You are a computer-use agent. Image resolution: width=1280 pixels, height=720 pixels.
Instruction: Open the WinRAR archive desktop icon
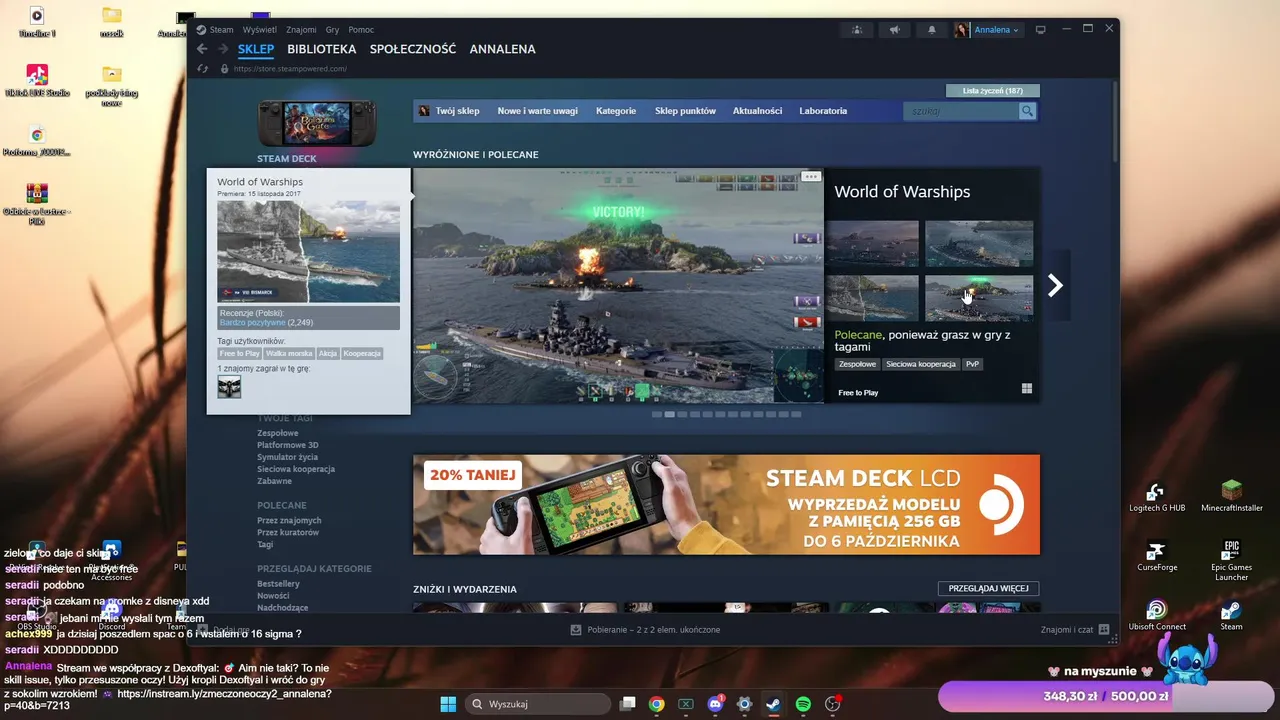[36, 205]
